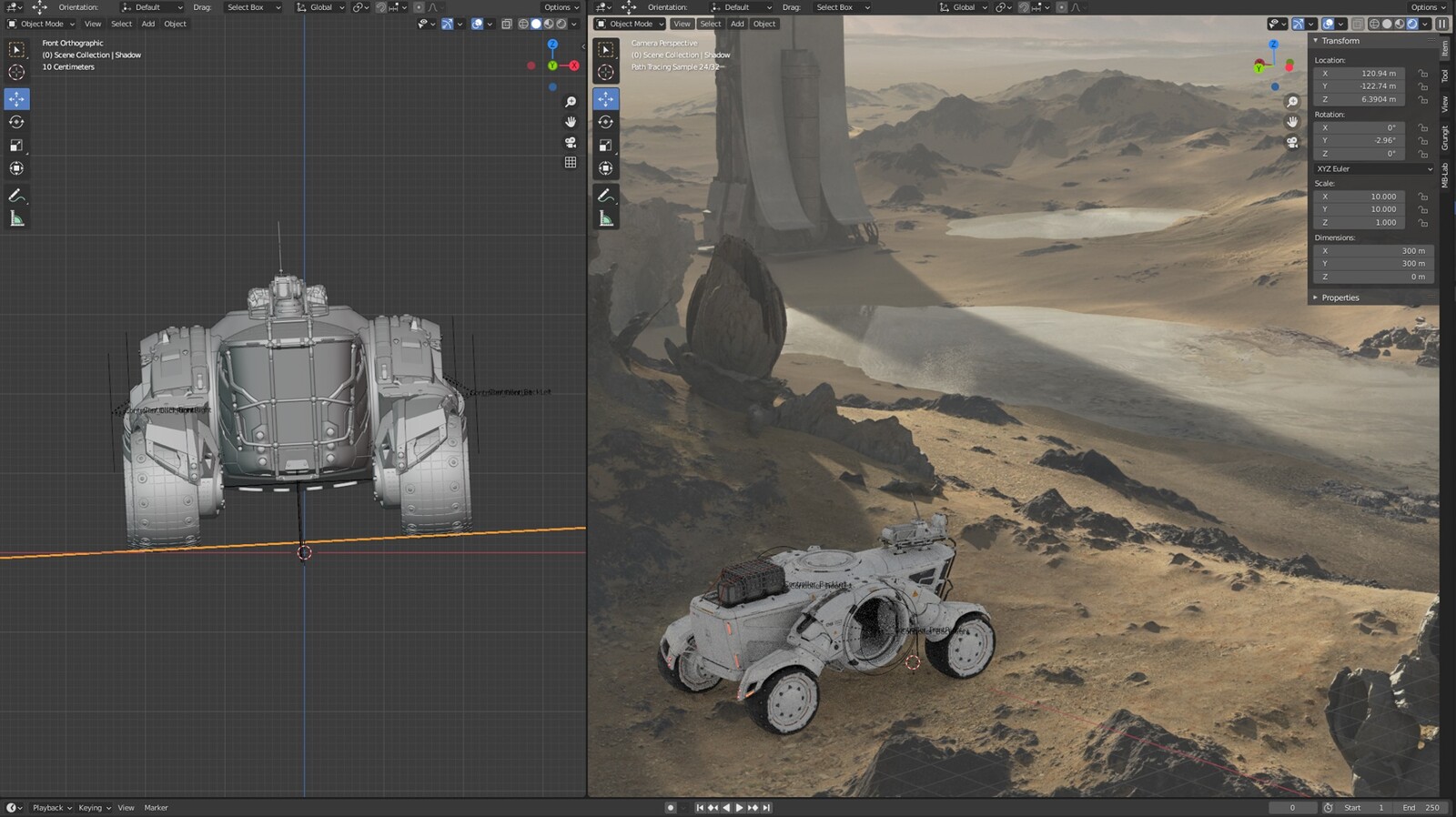
Task: Toggle proportional editing in left viewport header
Action: pyautogui.click(x=419, y=7)
